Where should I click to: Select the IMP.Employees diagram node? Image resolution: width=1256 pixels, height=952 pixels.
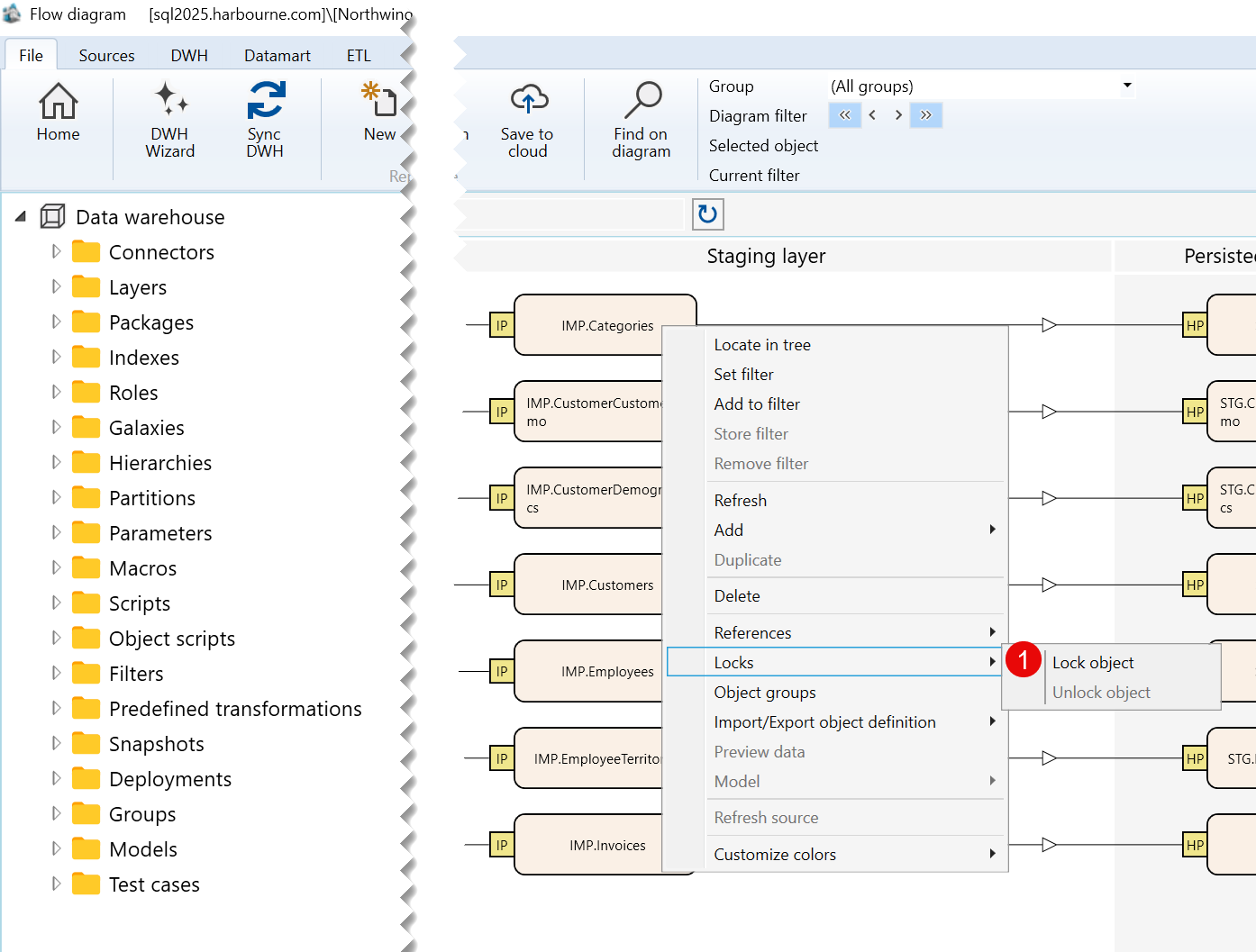click(x=588, y=671)
